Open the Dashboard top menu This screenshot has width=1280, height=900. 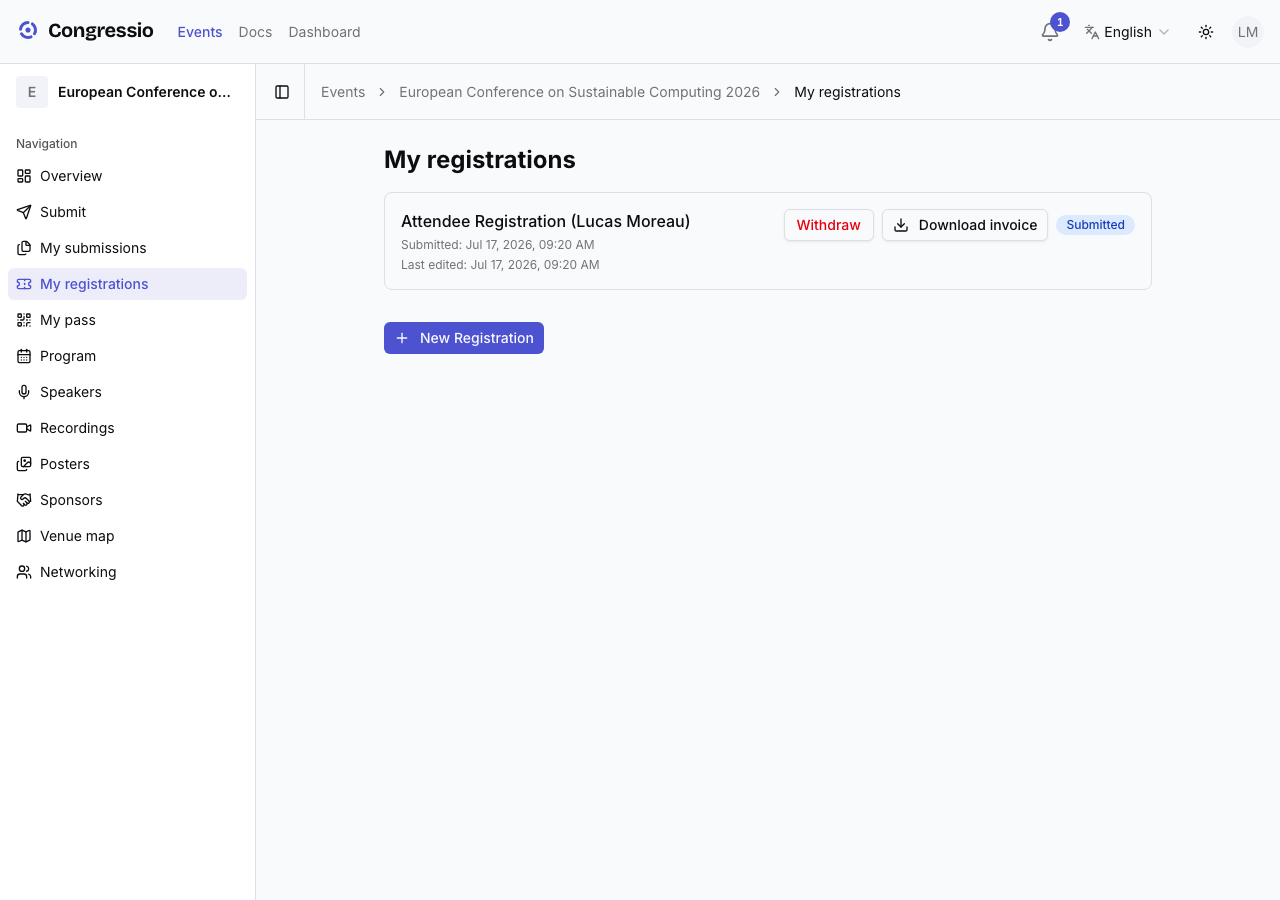[x=324, y=32]
